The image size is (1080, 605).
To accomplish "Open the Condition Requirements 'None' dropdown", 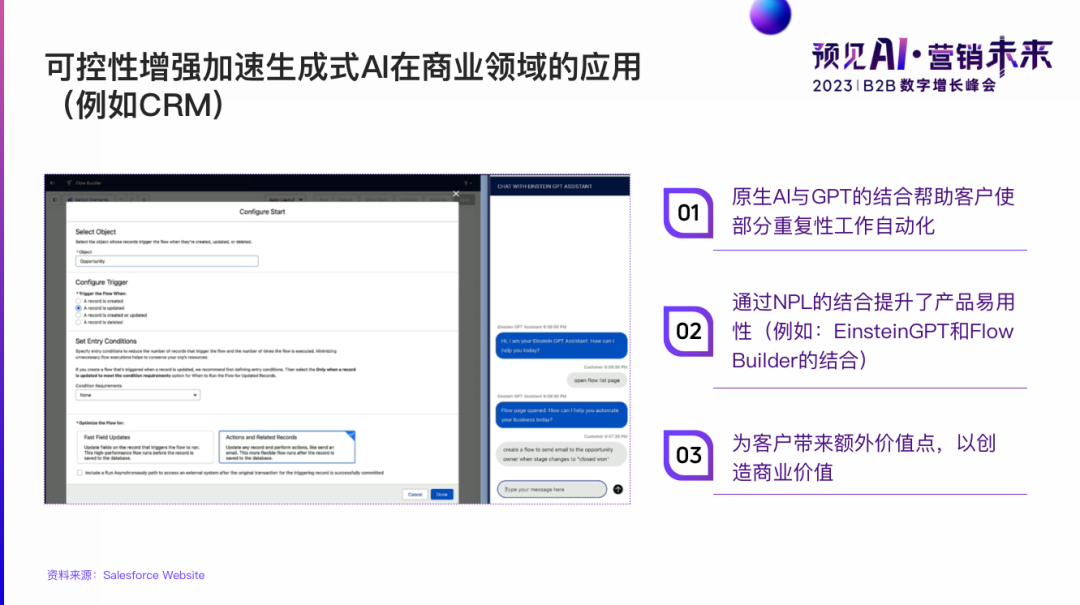I will (138, 395).
